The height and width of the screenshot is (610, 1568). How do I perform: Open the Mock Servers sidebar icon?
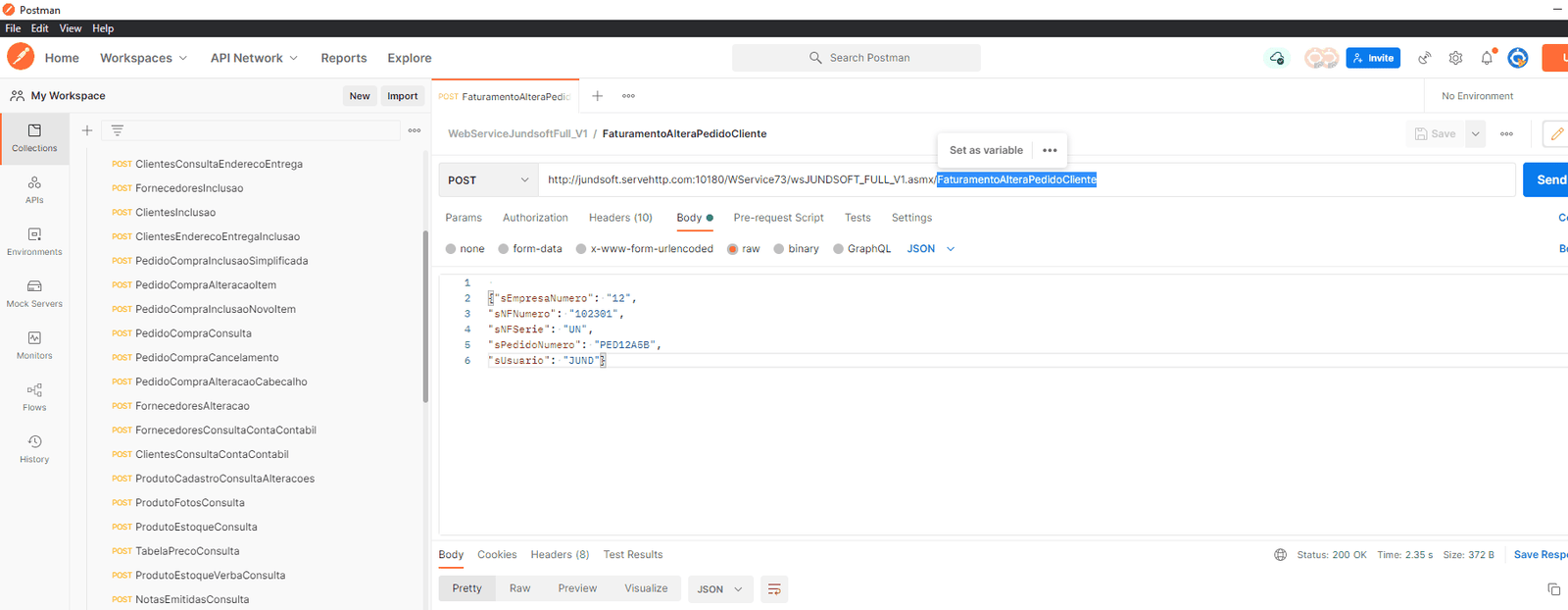tap(34, 293)
